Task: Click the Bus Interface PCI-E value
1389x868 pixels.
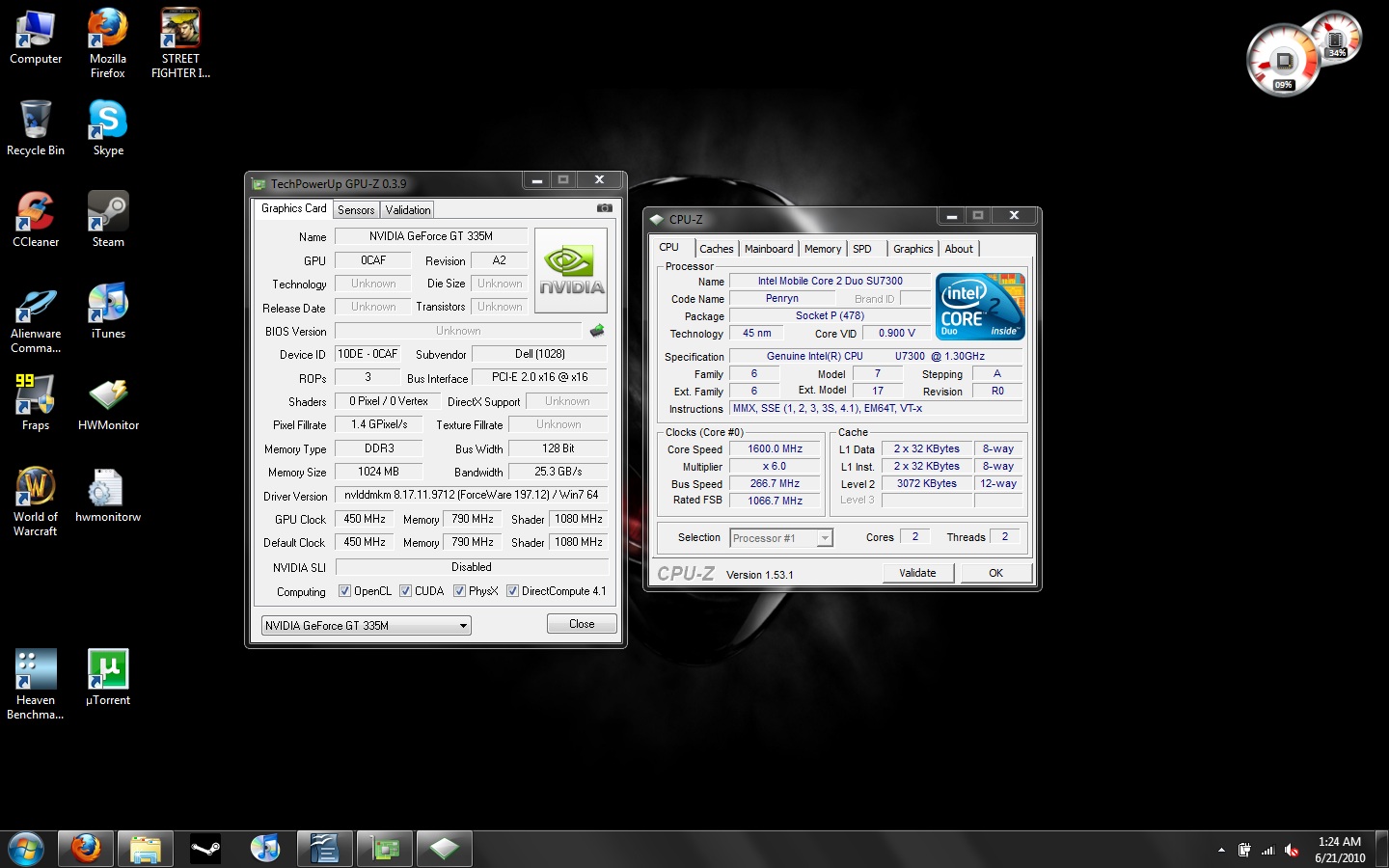Action: click(x=539, y=377)
